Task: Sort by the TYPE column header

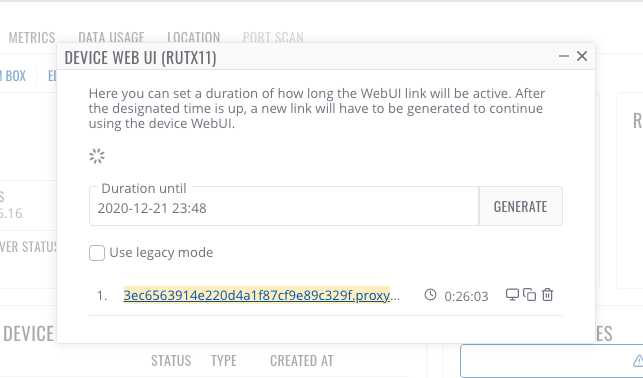Action: pos(224,361)
